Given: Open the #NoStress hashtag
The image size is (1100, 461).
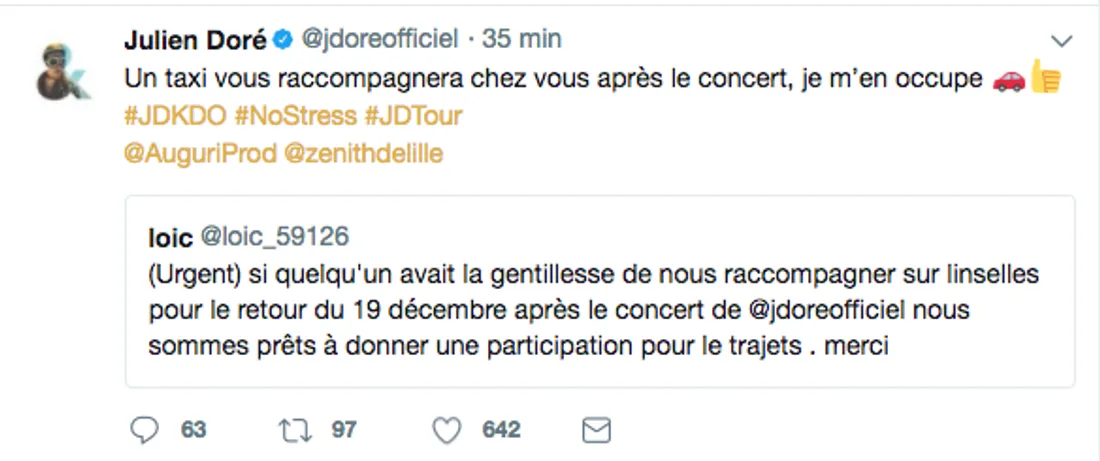Looking at the screenshot, I should (295, 116).
